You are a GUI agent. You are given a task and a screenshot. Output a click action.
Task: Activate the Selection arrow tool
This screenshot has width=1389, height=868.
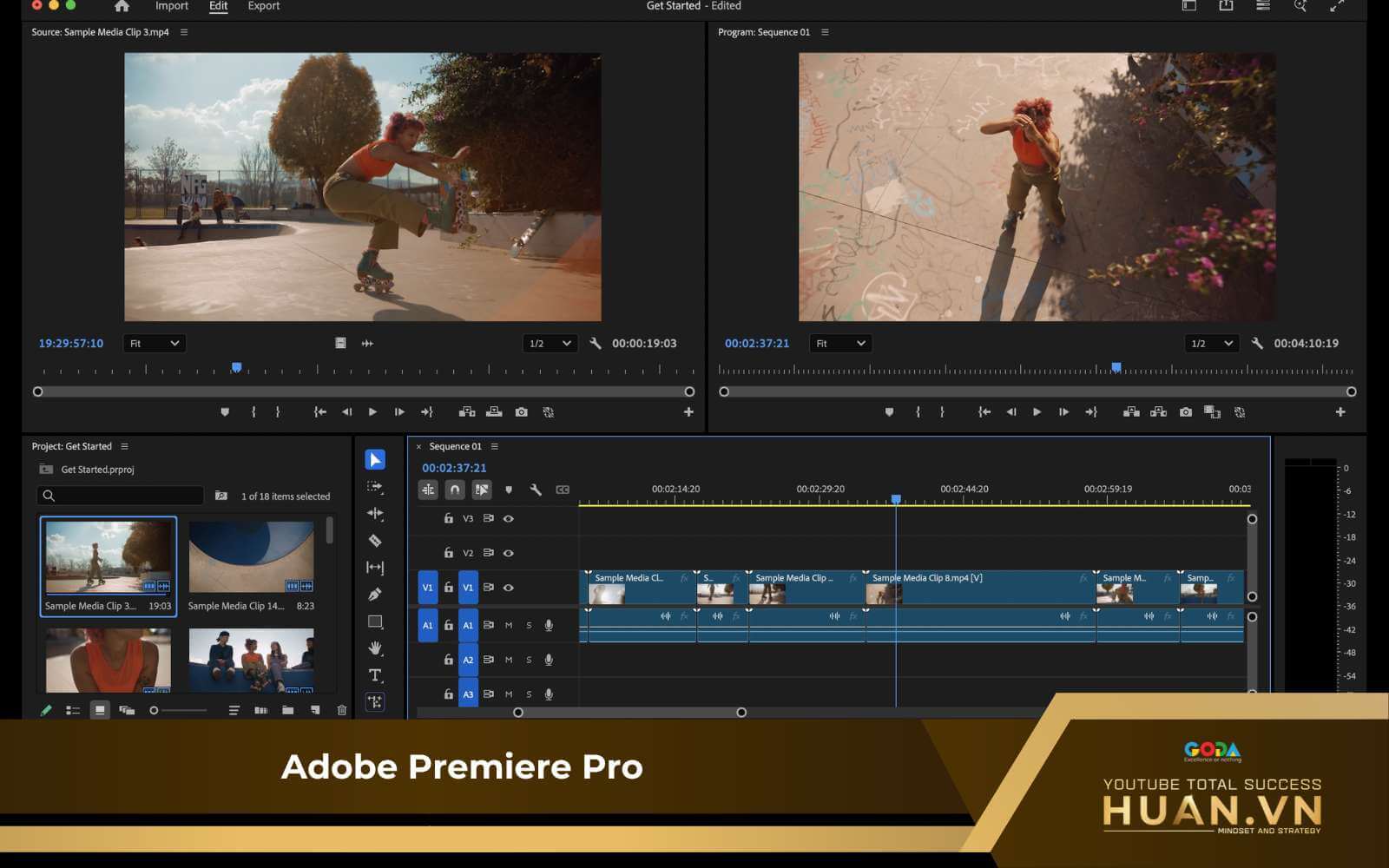[375, 459]
